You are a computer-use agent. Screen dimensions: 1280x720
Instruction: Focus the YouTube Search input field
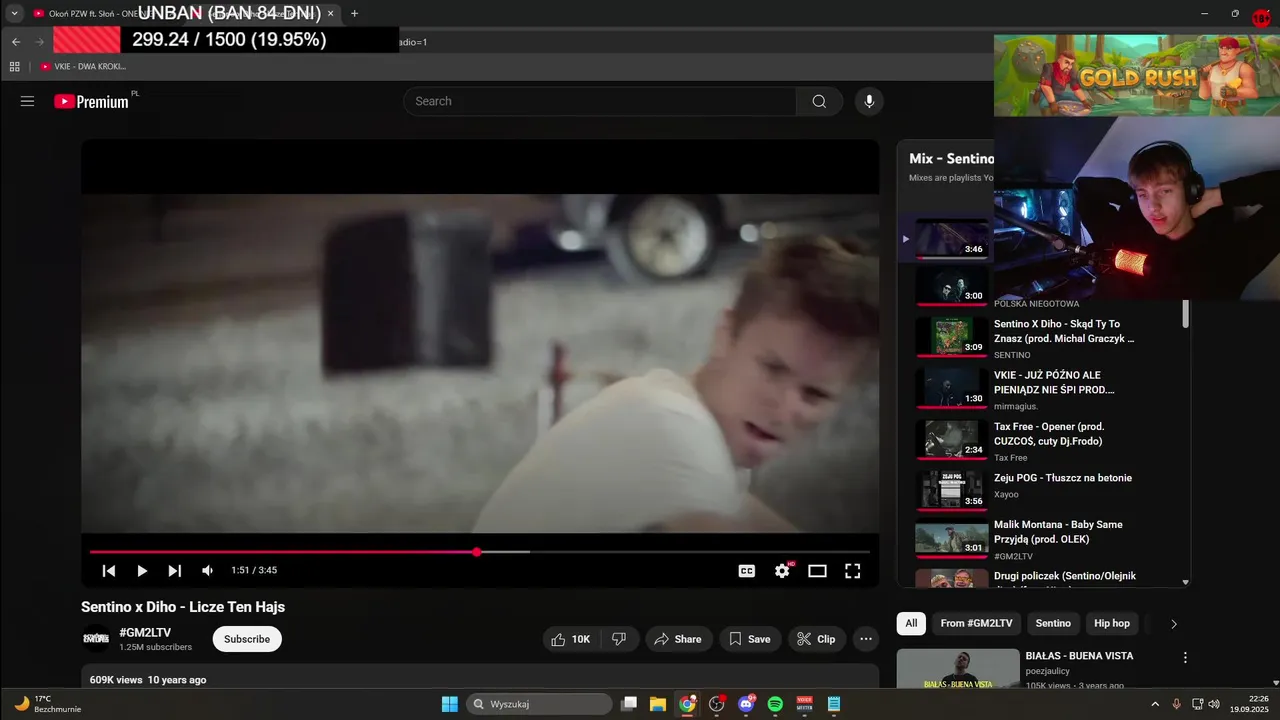pyautogui.click(x=600, y=101)
